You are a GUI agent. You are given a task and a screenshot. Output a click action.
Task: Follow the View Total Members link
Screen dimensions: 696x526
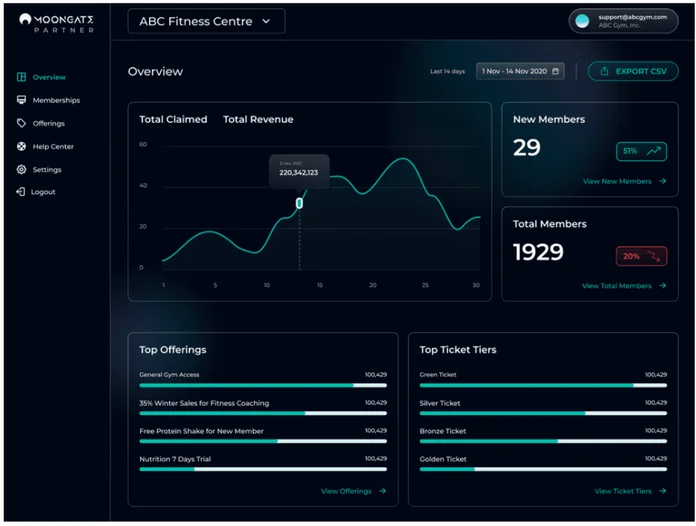coord(623,286)
